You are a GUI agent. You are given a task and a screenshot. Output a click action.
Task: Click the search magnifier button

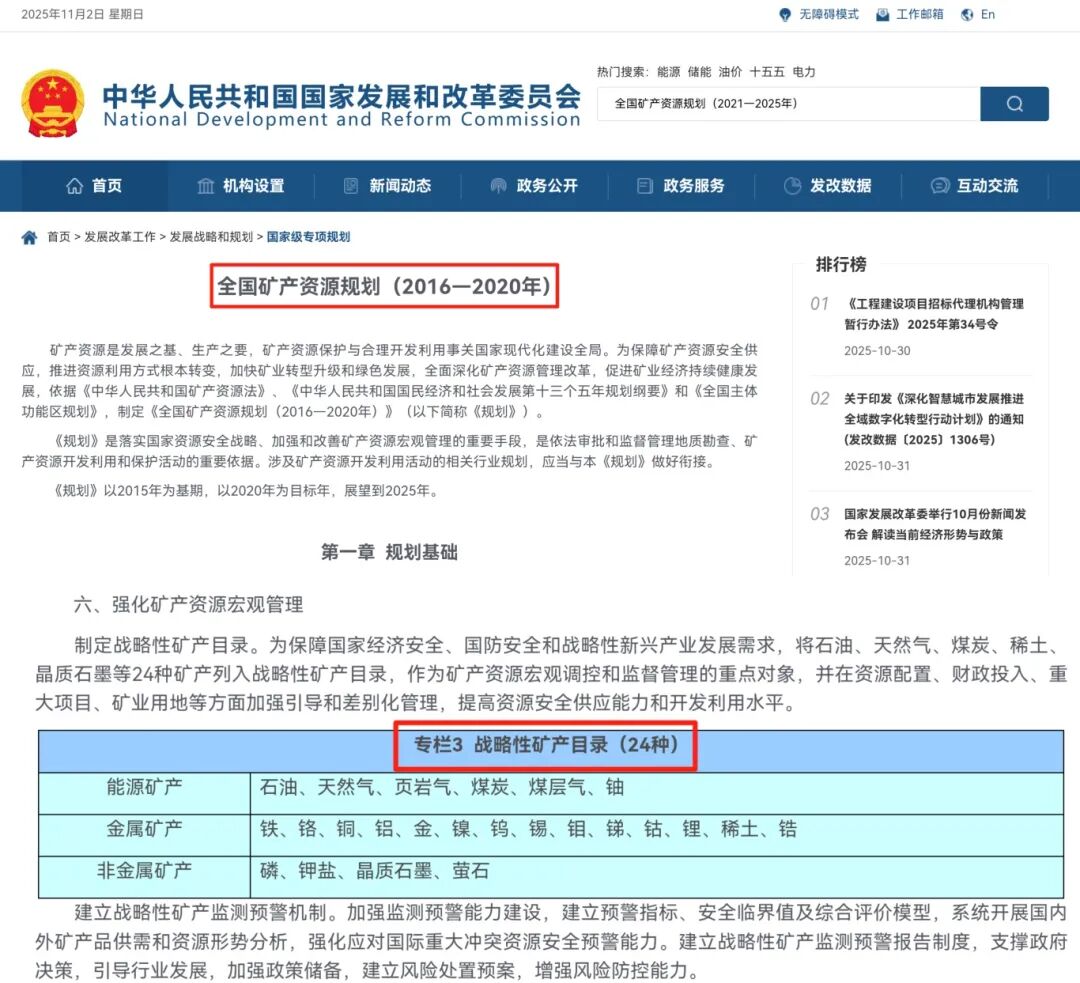click(x=1014, y=104)
